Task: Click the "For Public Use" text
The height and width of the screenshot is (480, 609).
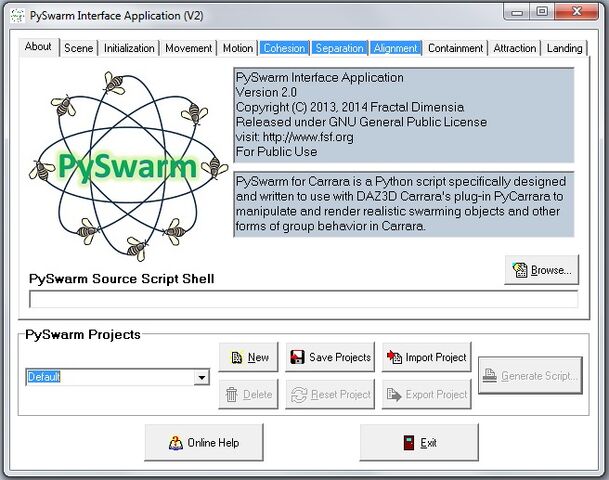Action: click(x=276, y=152)
